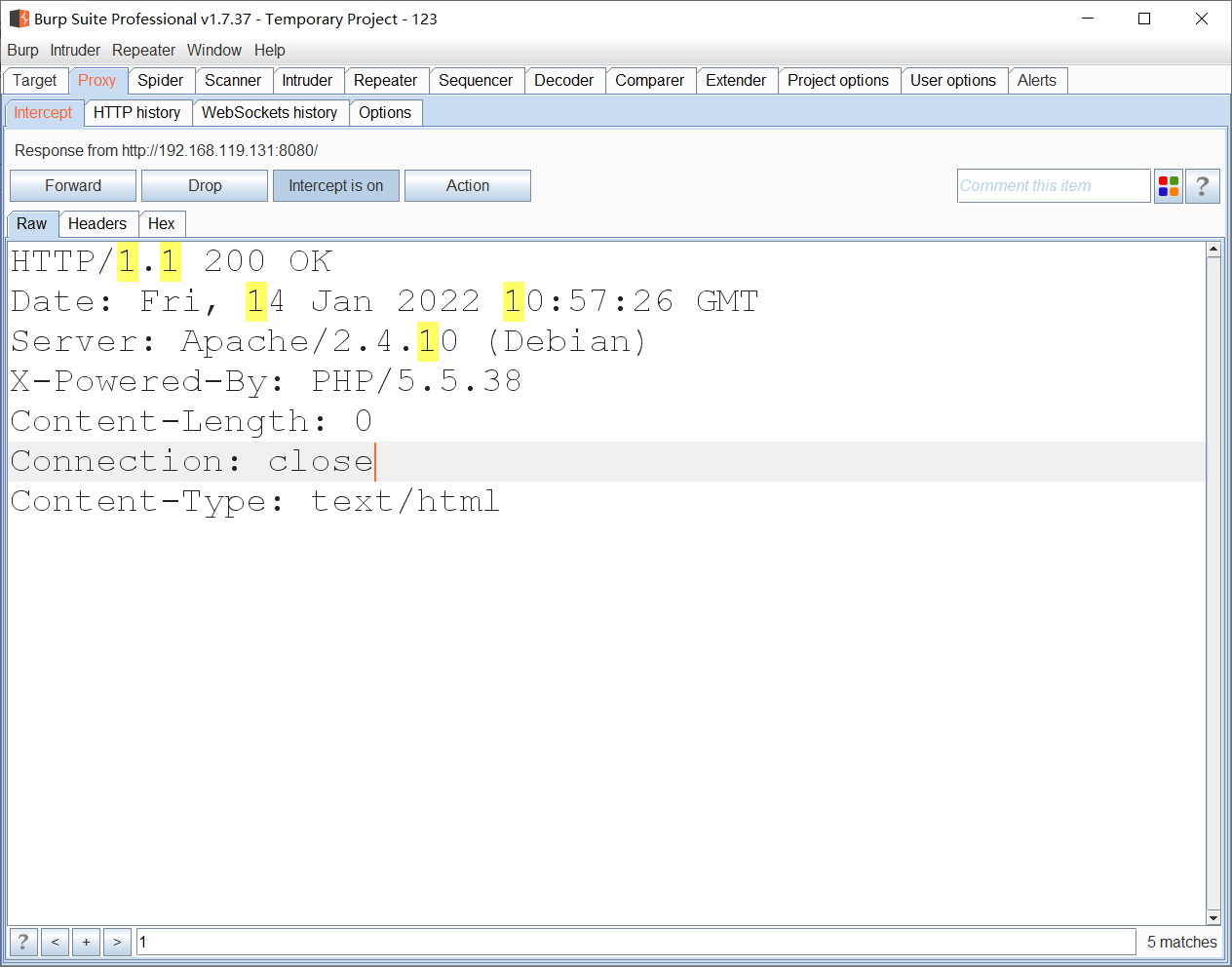This screenshot has width=1232, height=967.
Task: Switch to the Sequencer tab
Action: pyautogui.click(x=476, y=81)
